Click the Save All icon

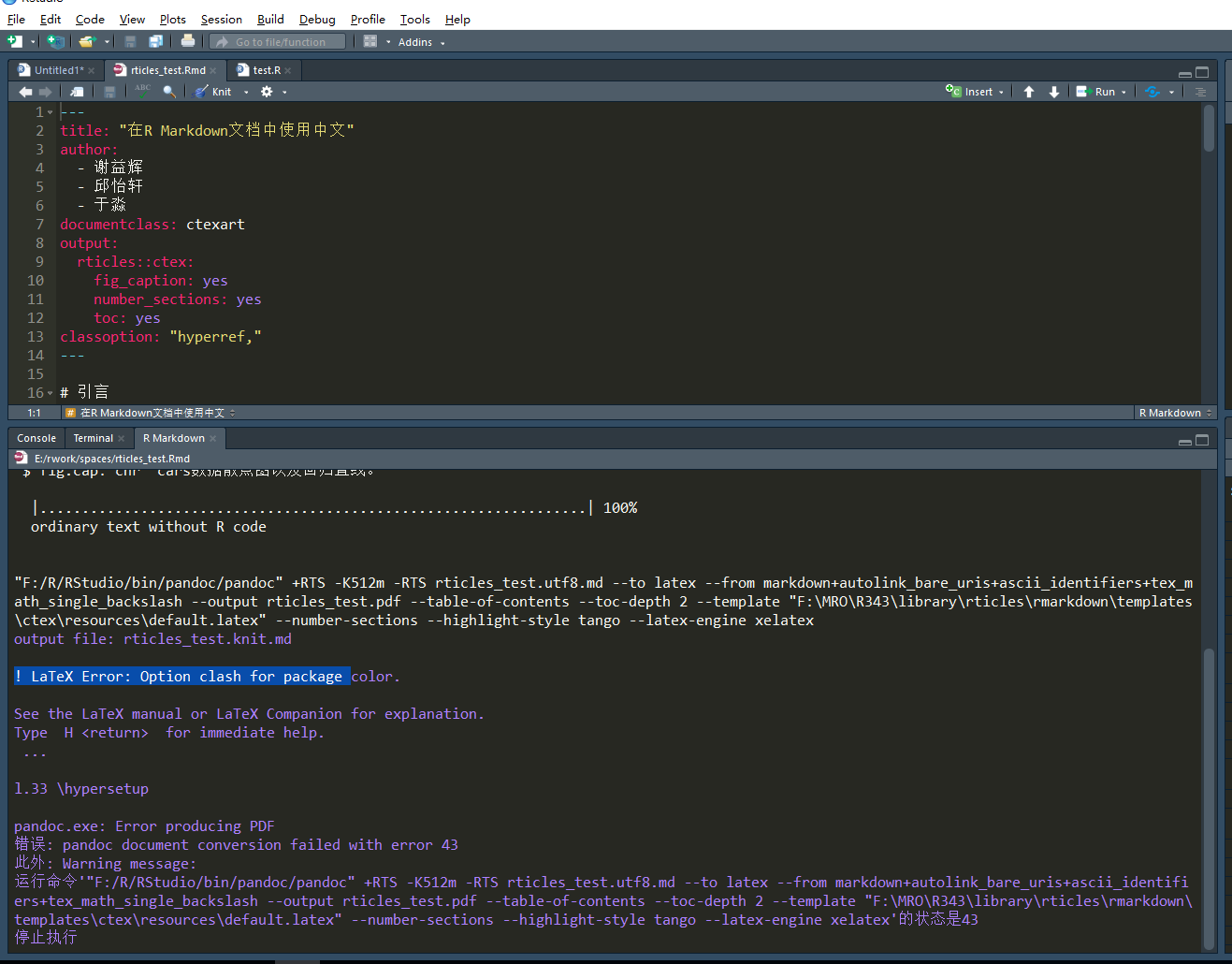point(156,41)
